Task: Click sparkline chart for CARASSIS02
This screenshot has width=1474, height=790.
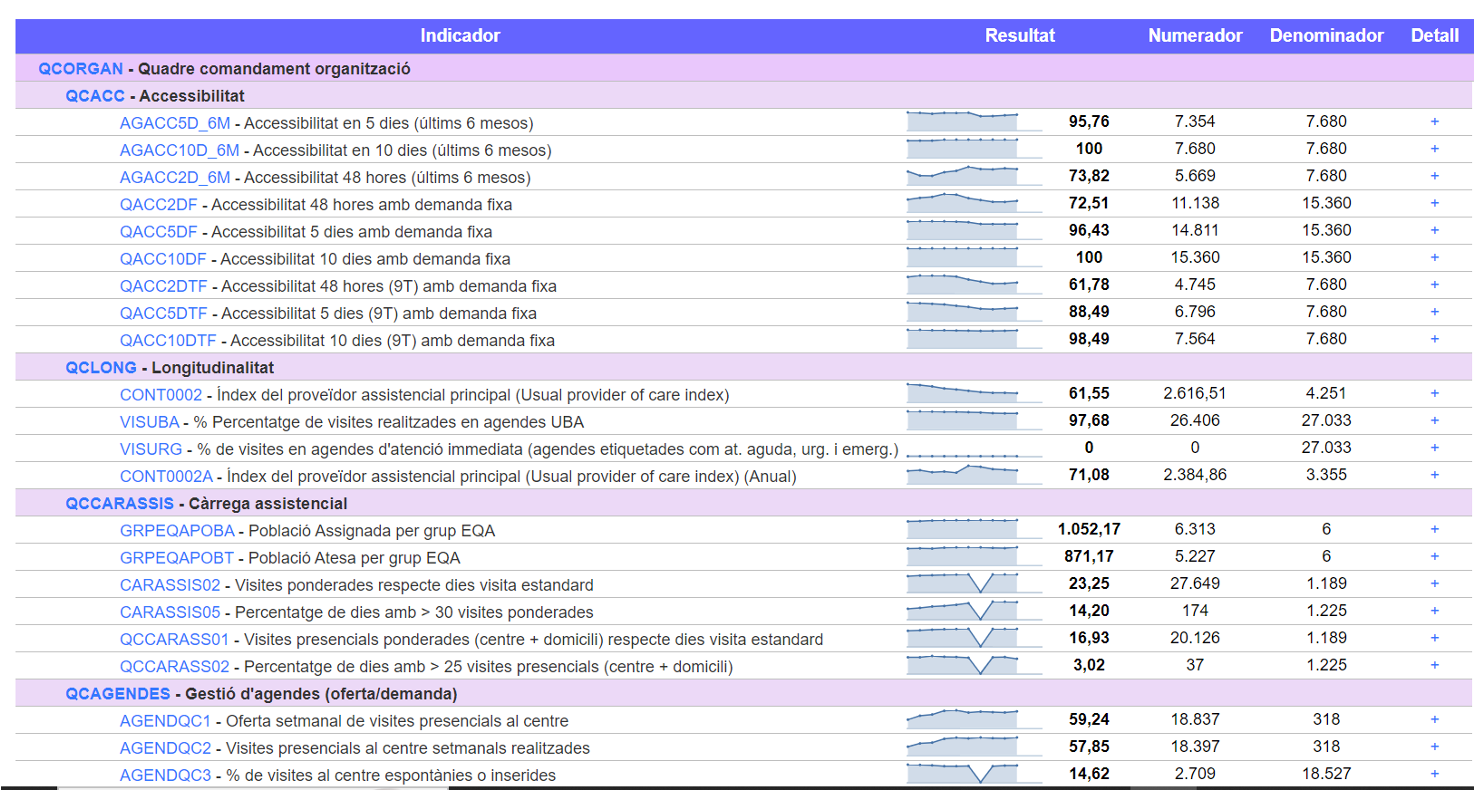Action: 973,583
